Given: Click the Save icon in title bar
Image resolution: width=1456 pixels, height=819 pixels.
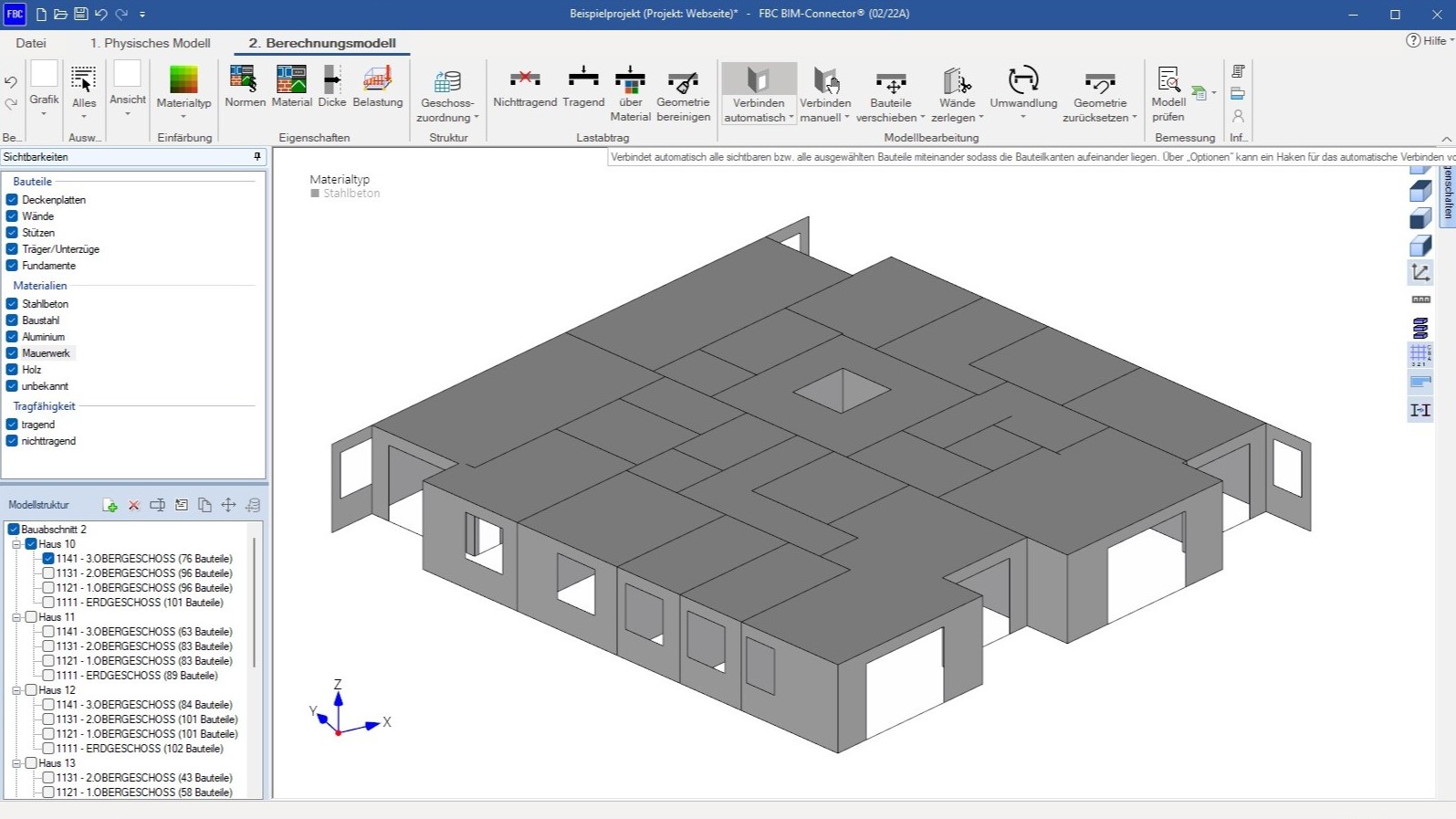Looking at the screenshot, I should pyautogui.click(x=80, y=14).
